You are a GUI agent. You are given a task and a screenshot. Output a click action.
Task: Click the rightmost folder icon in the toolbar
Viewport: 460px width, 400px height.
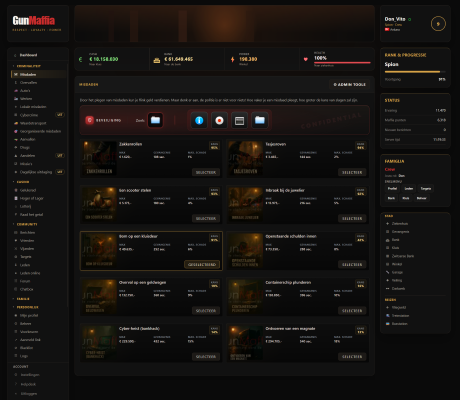coord(260,120)
